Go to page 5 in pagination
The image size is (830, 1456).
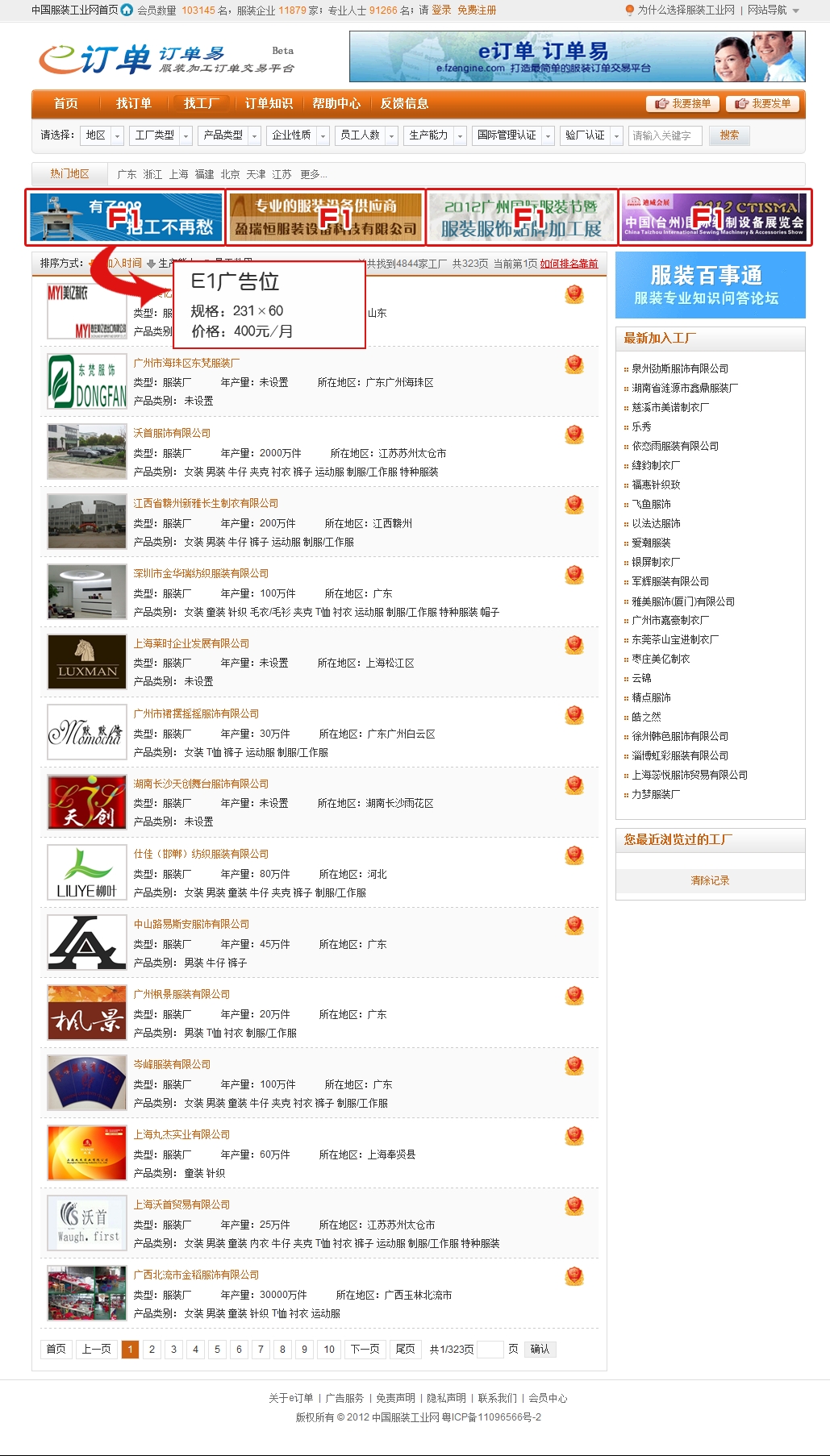point(217,1349)
